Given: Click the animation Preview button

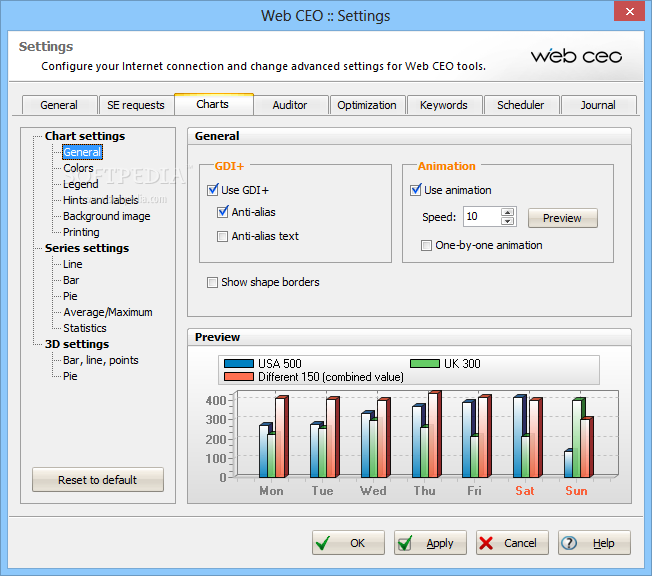Looking at the screenshot, I should pos(563,218).
